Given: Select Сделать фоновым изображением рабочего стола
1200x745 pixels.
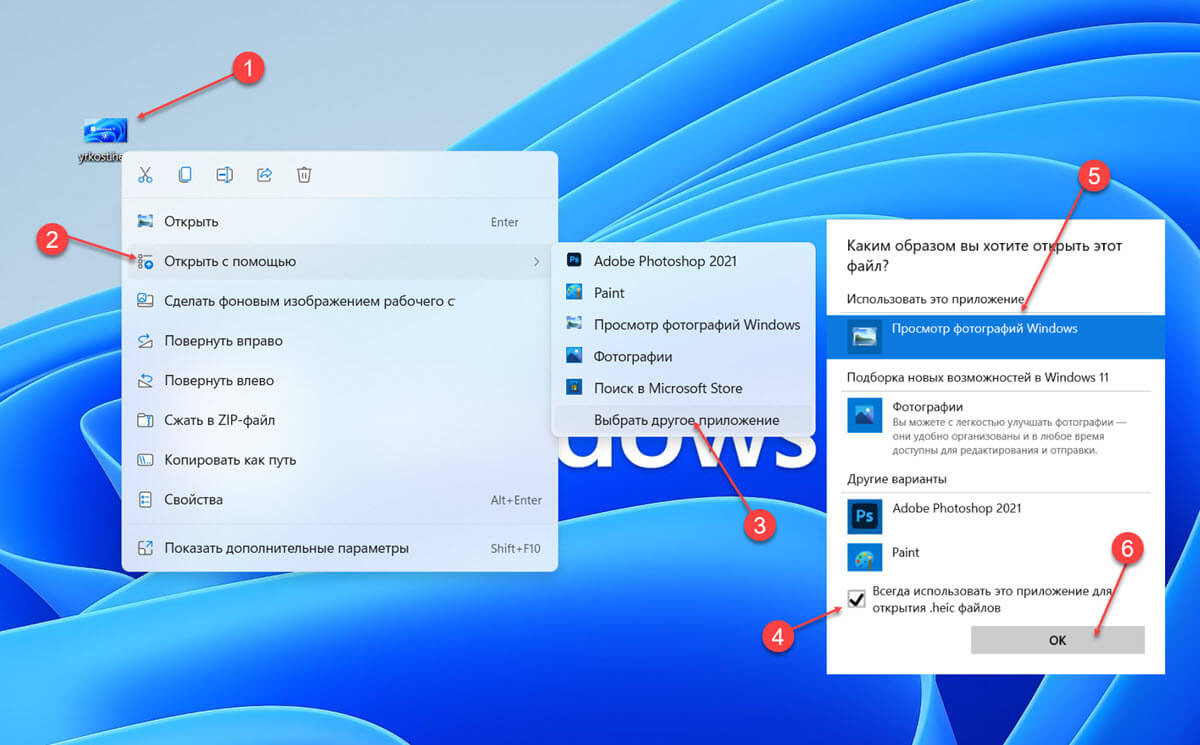Looking at the screenshot, I should (340, 301).
